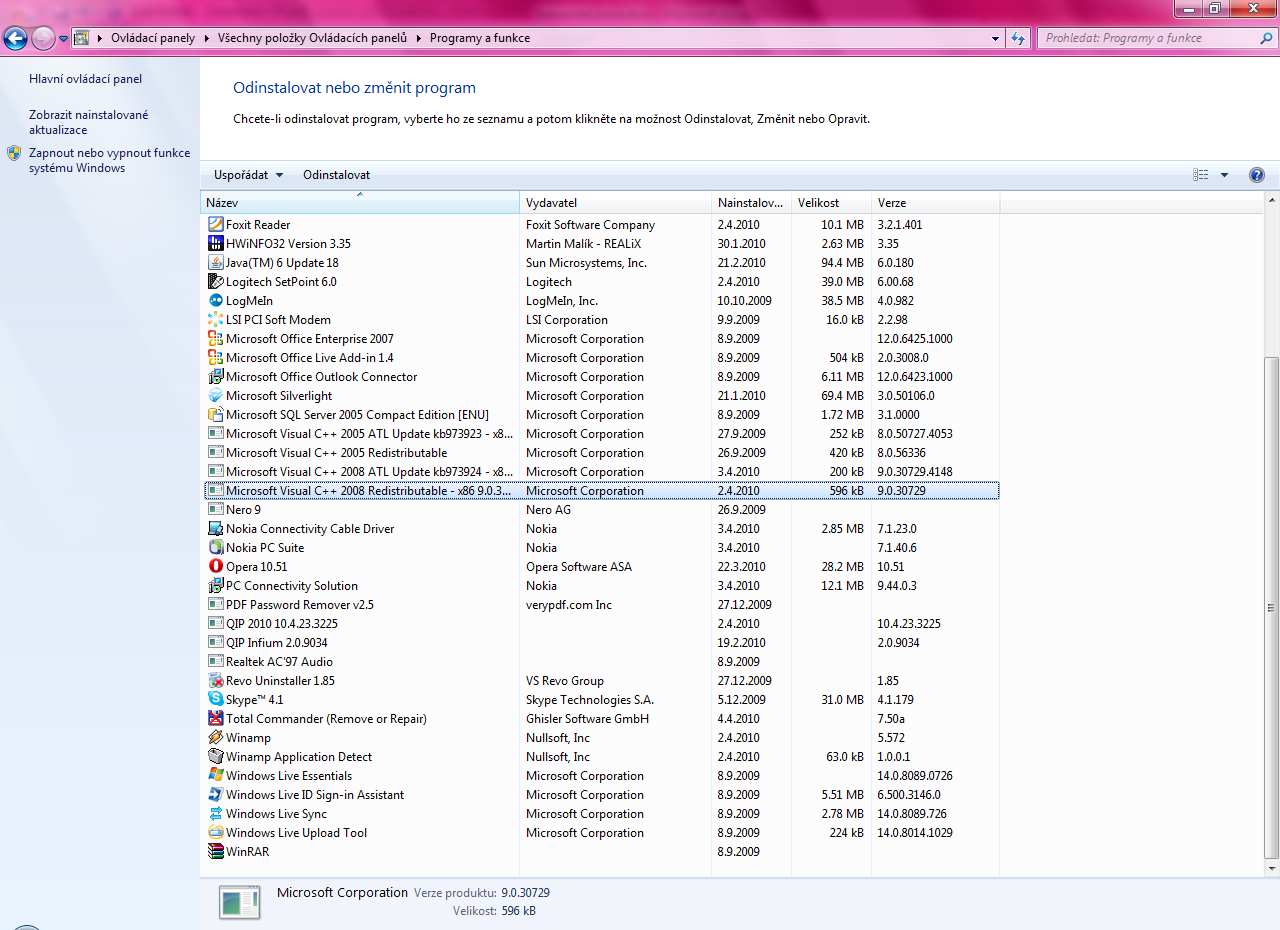Go back with the Back arrow button
This screenshot has height=930, width=1280.
tap(15, 39)
